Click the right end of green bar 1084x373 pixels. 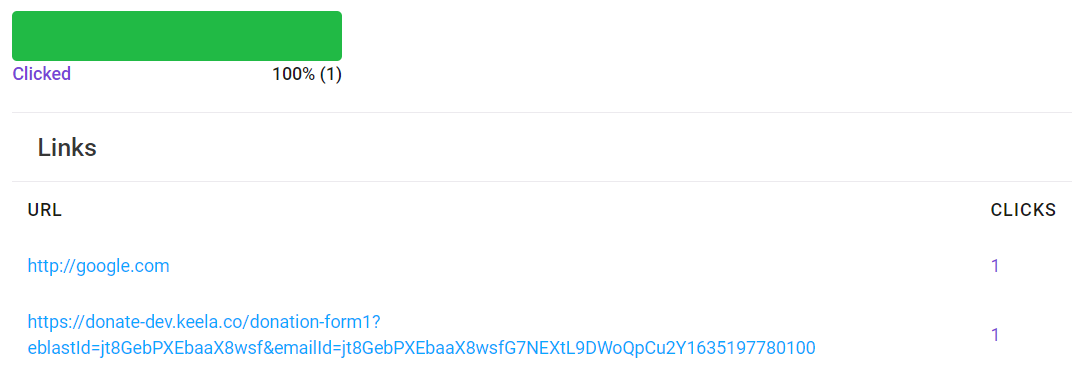point(335,36)
